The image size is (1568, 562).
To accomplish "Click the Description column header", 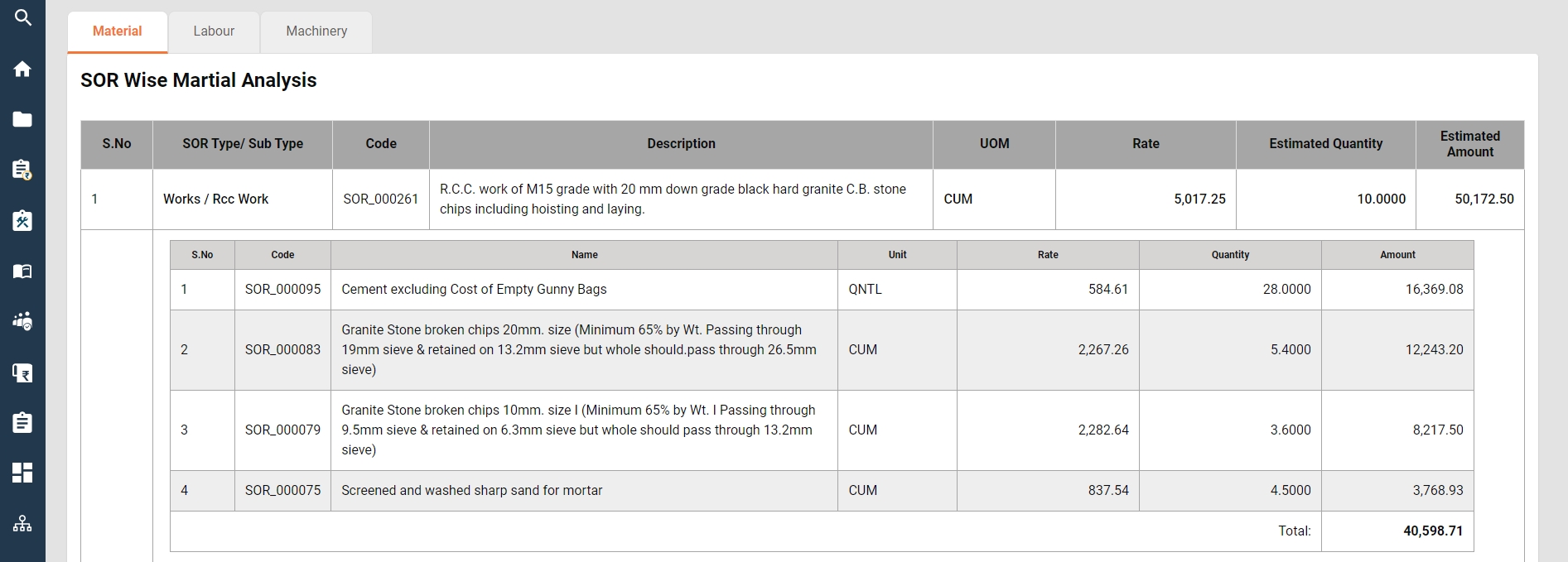I will coord(681,144).
